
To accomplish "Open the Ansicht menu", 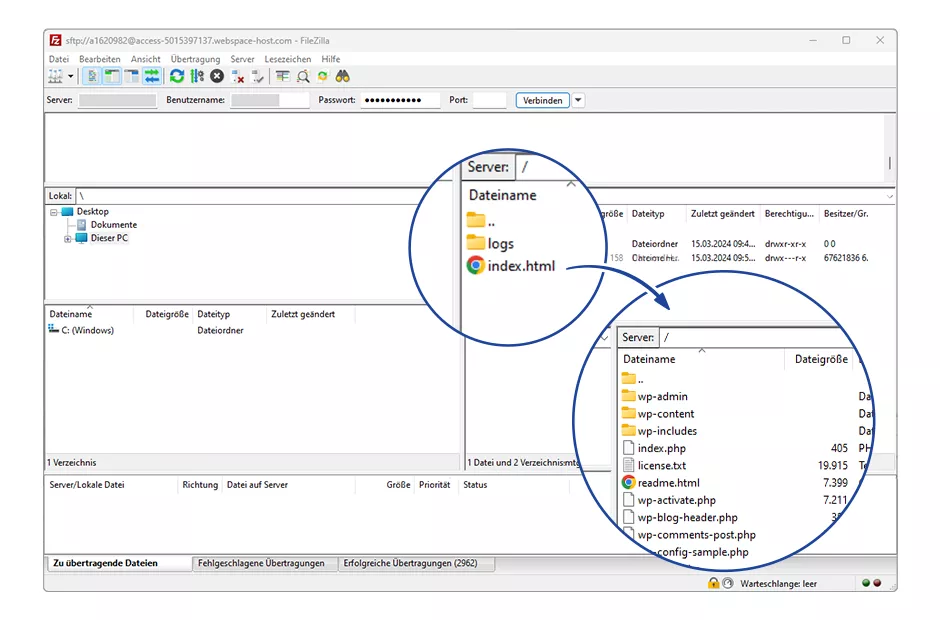I will 146,59.
